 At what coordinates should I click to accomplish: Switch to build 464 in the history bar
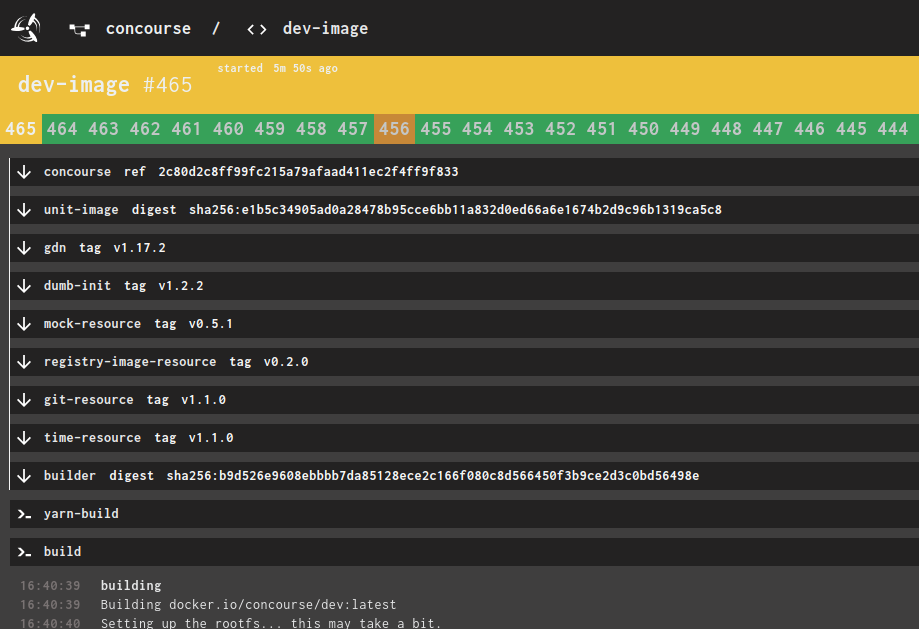point(61,128)
